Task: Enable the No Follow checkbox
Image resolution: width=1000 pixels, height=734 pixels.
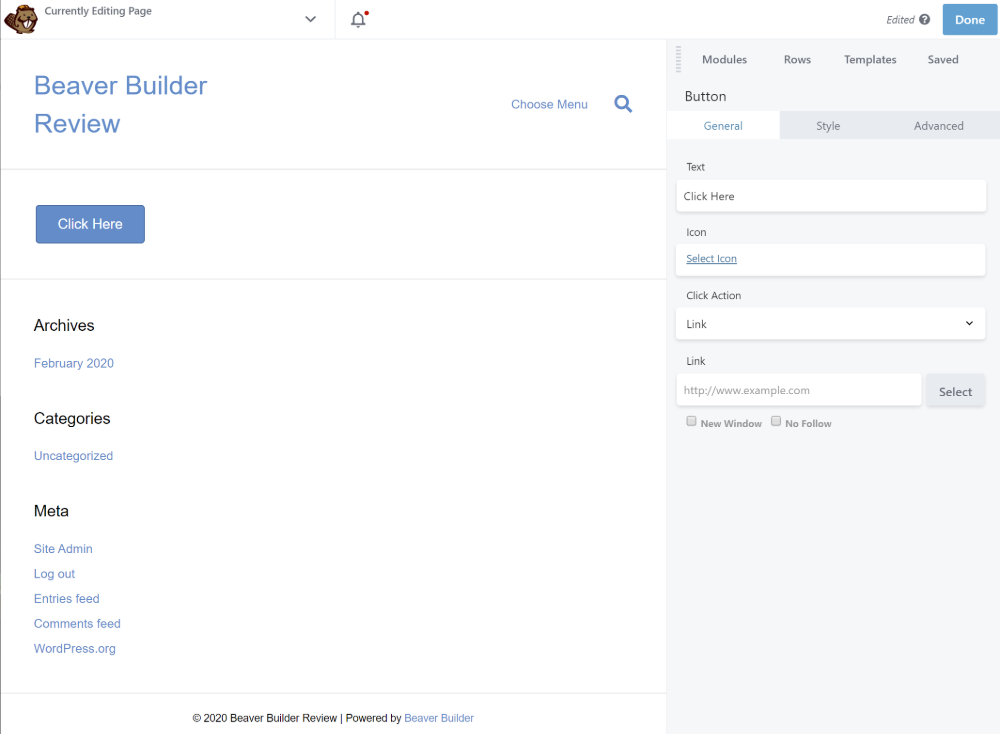Action: (x=776, y=421)
